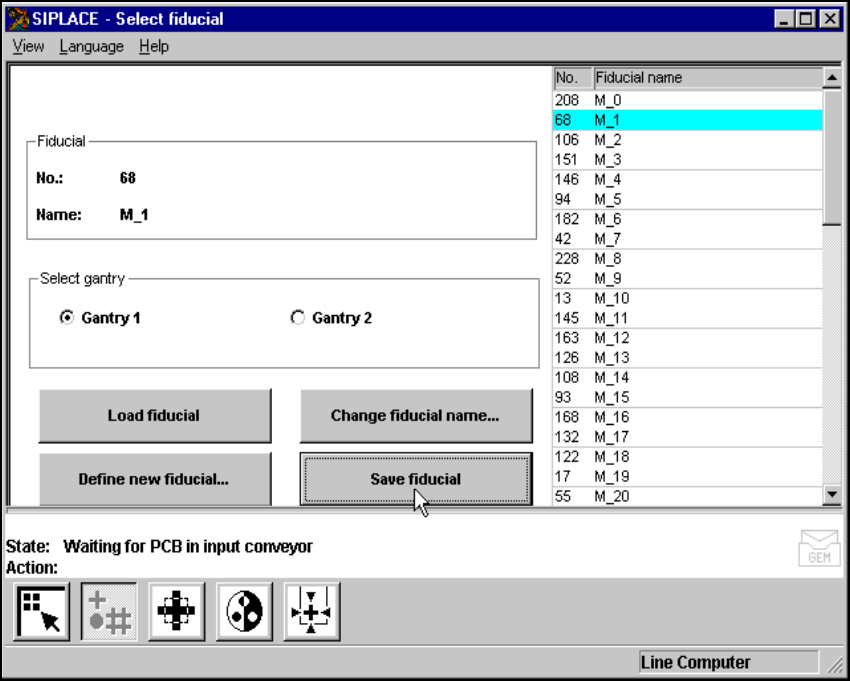Click the Load fiducial button

155,416
